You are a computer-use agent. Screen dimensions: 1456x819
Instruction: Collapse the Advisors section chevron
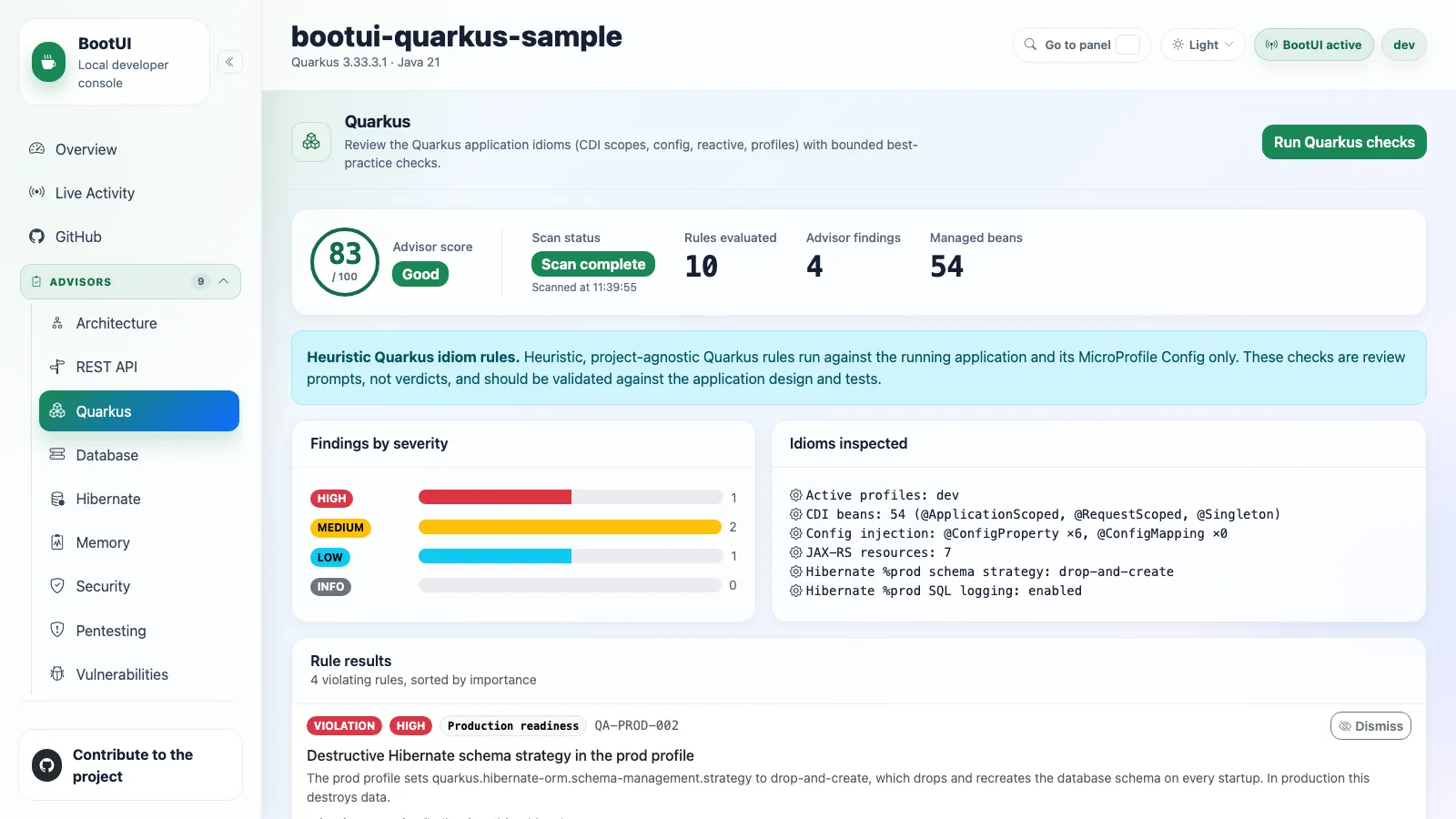[224, 281]
